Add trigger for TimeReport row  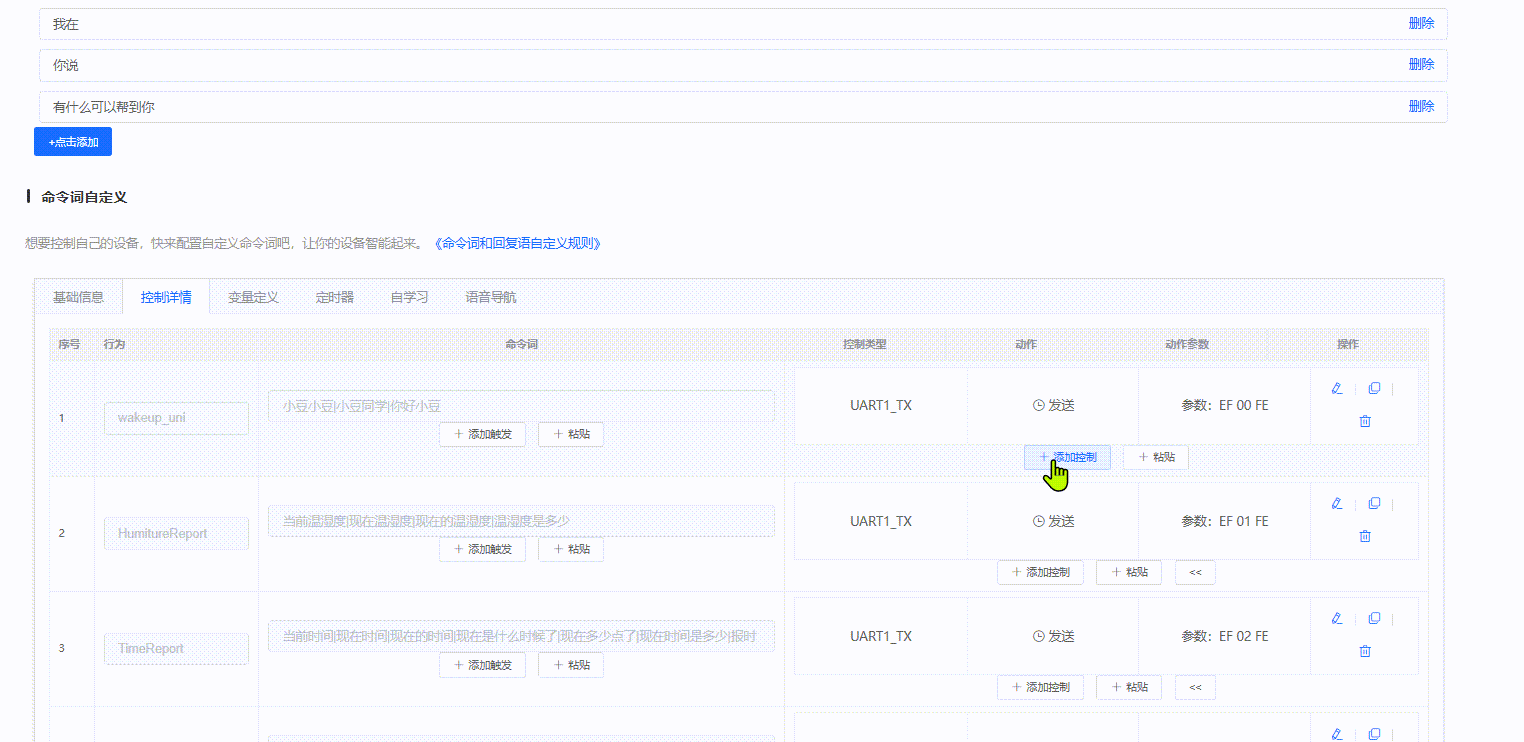pyautogui.click(x=482, y=665)
